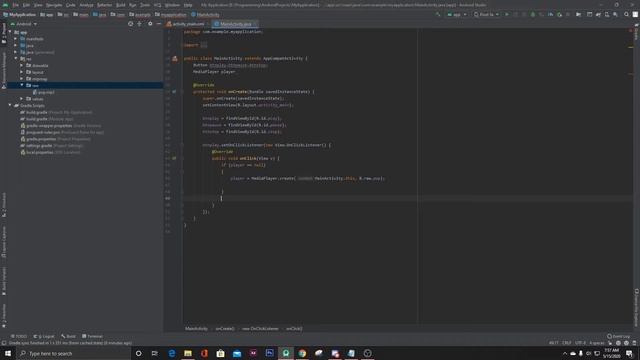Open the Logcat tool window
This screenshot has height=360, width=640.
coord(44,336)
